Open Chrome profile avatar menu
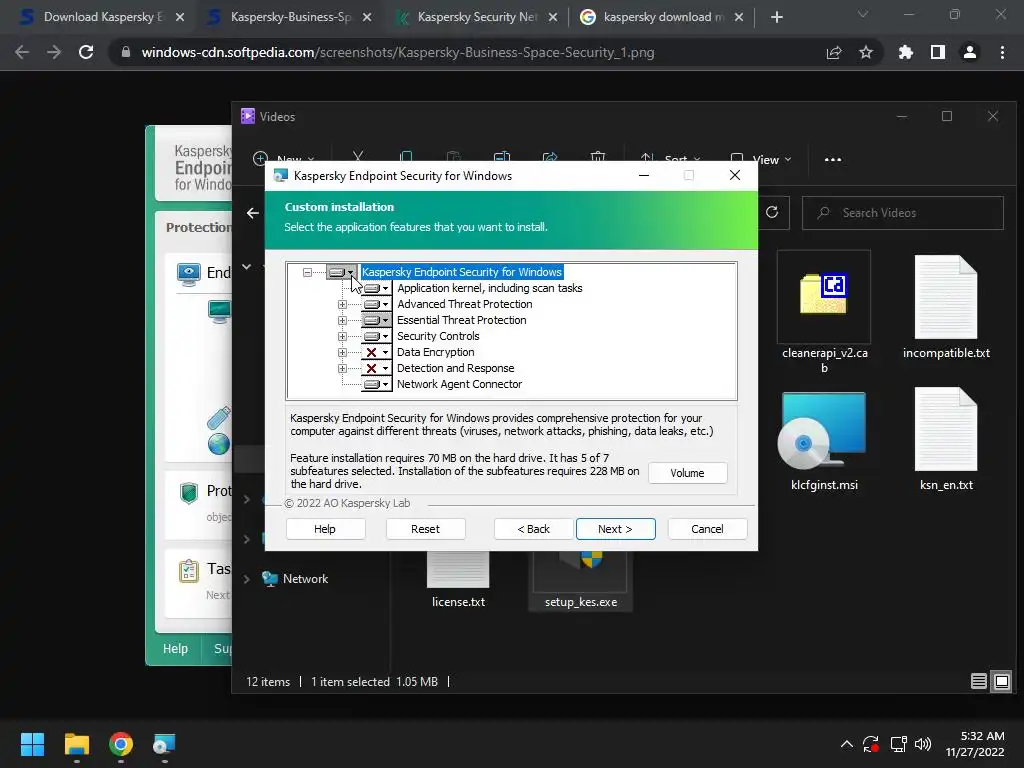 pyautogui.click(x=970, y=52)
